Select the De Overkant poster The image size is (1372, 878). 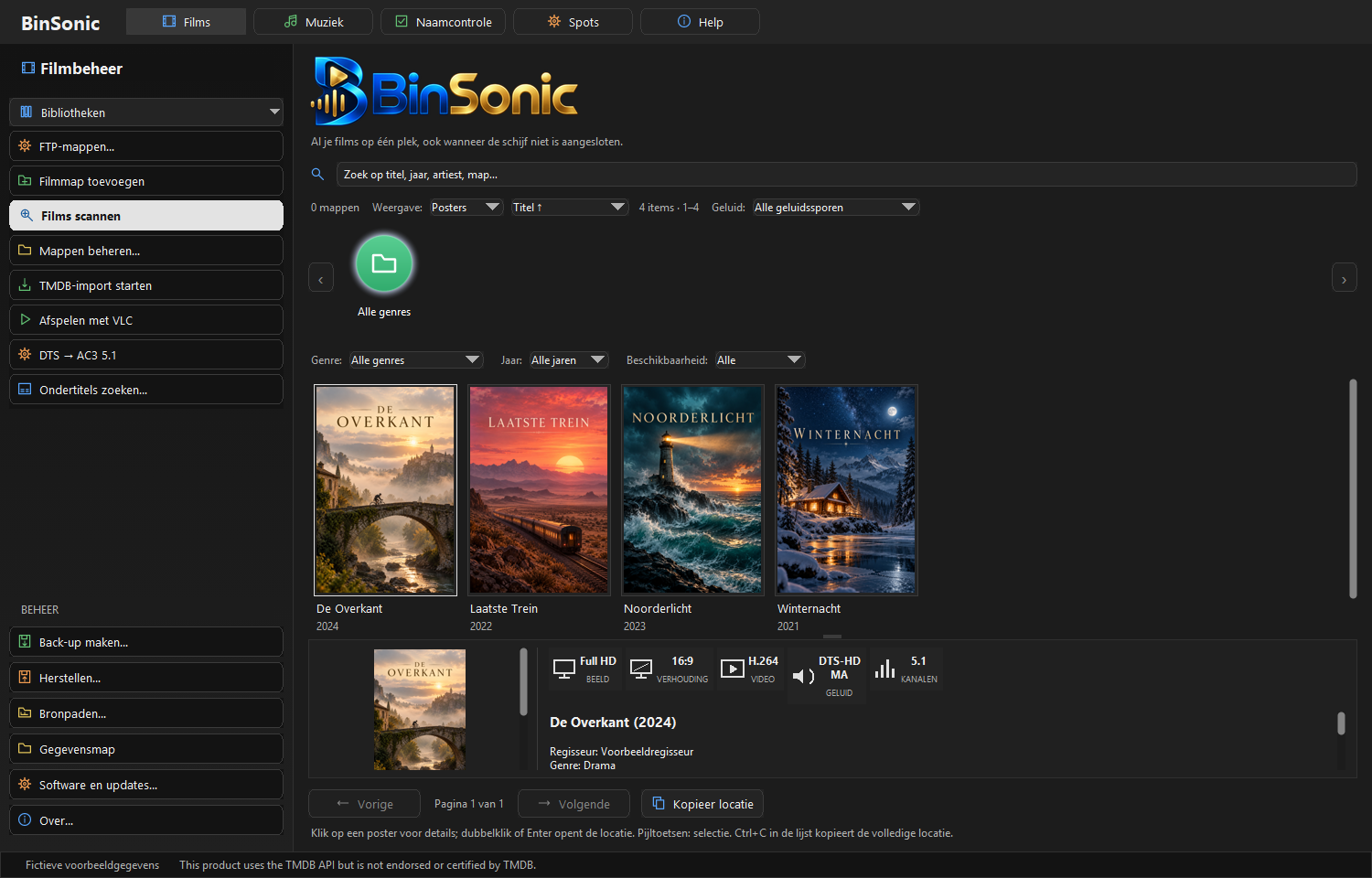(x=385, y=490)
